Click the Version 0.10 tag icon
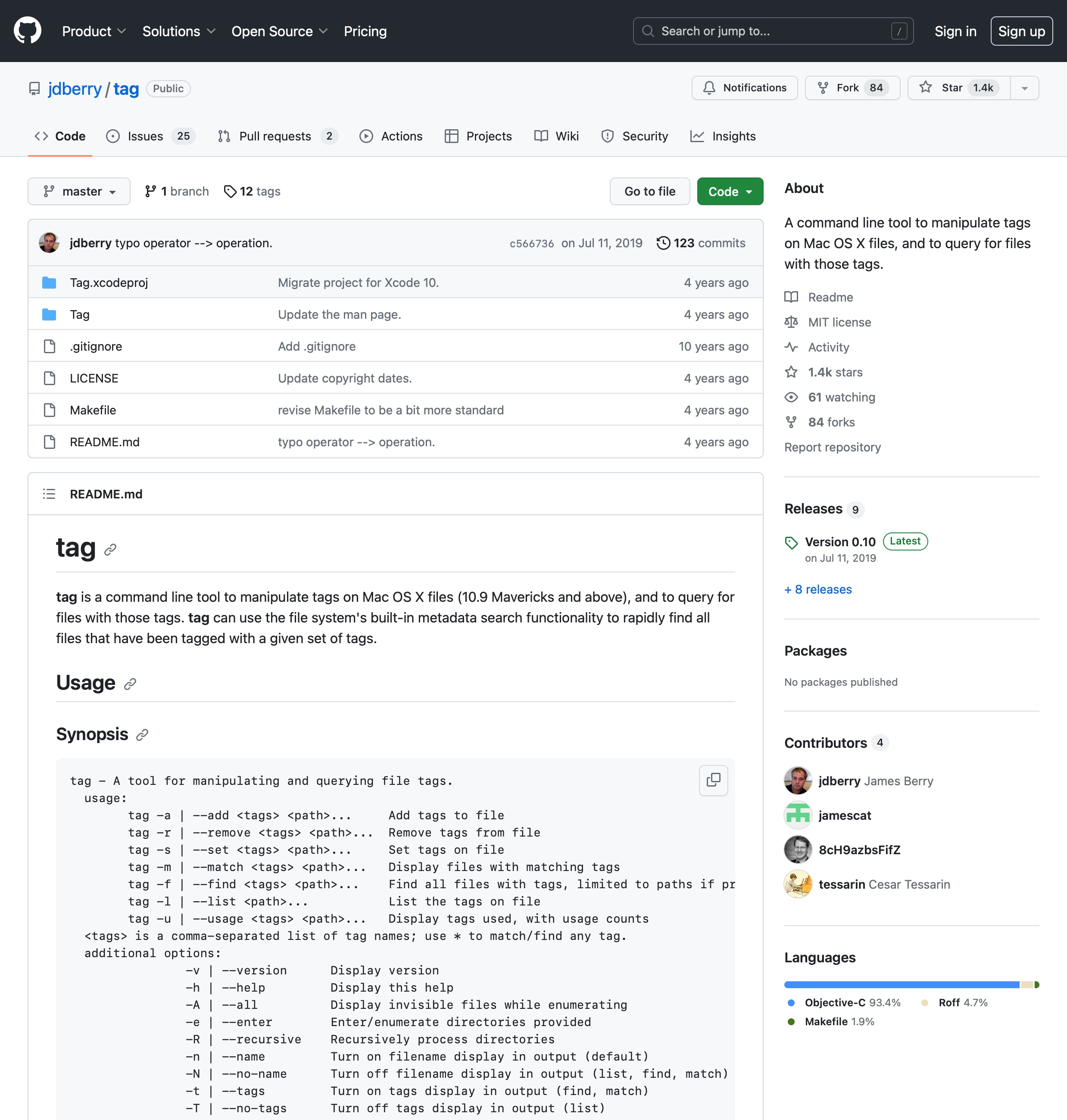This screenshot has width=1067, height=1120. (x=791, y=542)
